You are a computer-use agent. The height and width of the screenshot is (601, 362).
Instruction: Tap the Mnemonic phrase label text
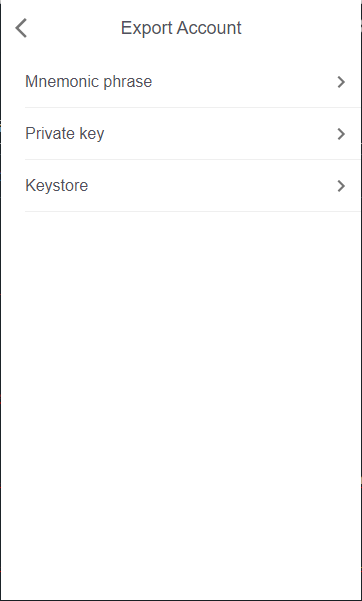[x=89, y=82]
